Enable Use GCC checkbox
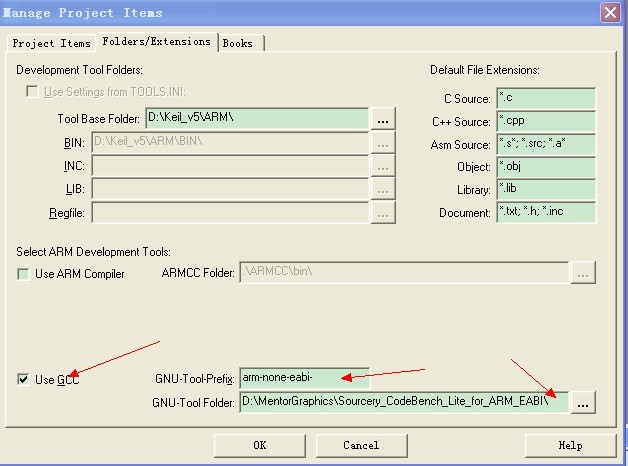The width and height of the screenshot is (628, 466). (x=24, y=379)
